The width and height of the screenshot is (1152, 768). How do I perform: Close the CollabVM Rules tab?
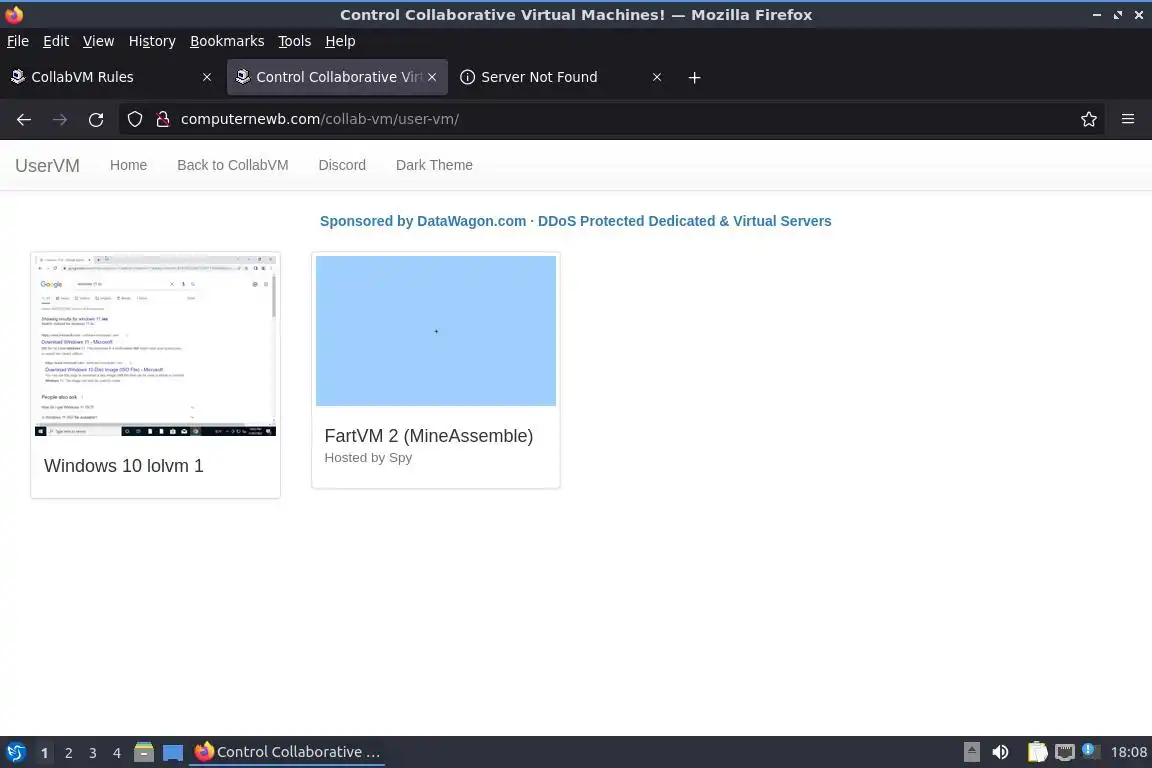coord(206,77)
